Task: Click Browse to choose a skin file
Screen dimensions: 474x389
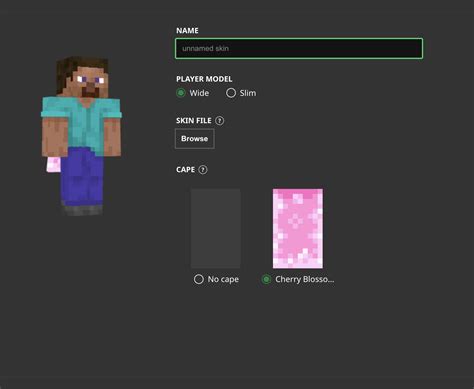Action: coord(195,139)
